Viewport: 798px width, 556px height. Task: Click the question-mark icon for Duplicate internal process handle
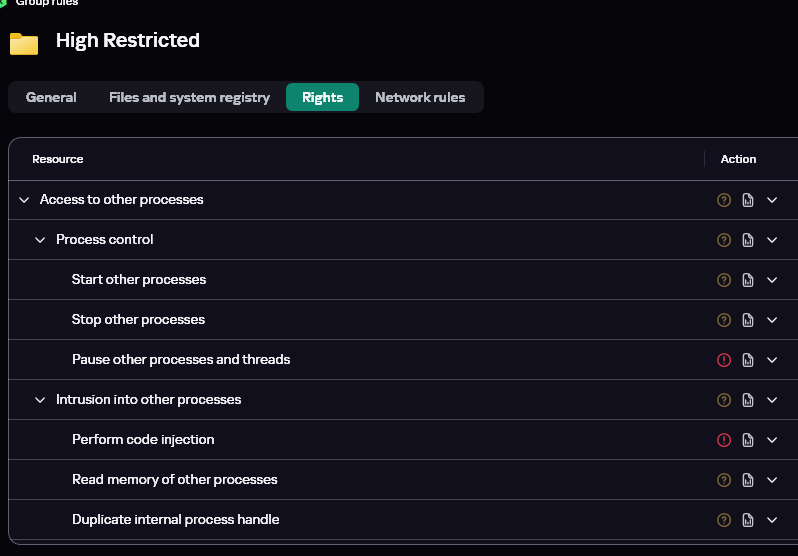click(724, 520)
